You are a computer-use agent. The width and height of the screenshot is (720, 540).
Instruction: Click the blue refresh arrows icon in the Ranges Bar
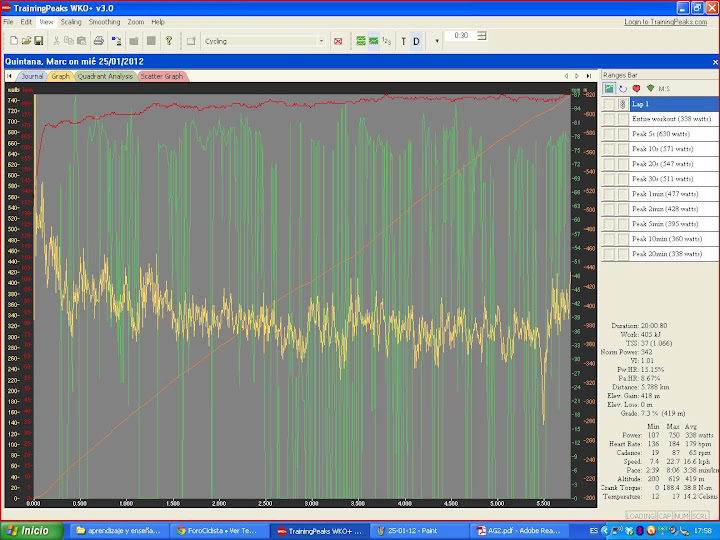(623, 89)
